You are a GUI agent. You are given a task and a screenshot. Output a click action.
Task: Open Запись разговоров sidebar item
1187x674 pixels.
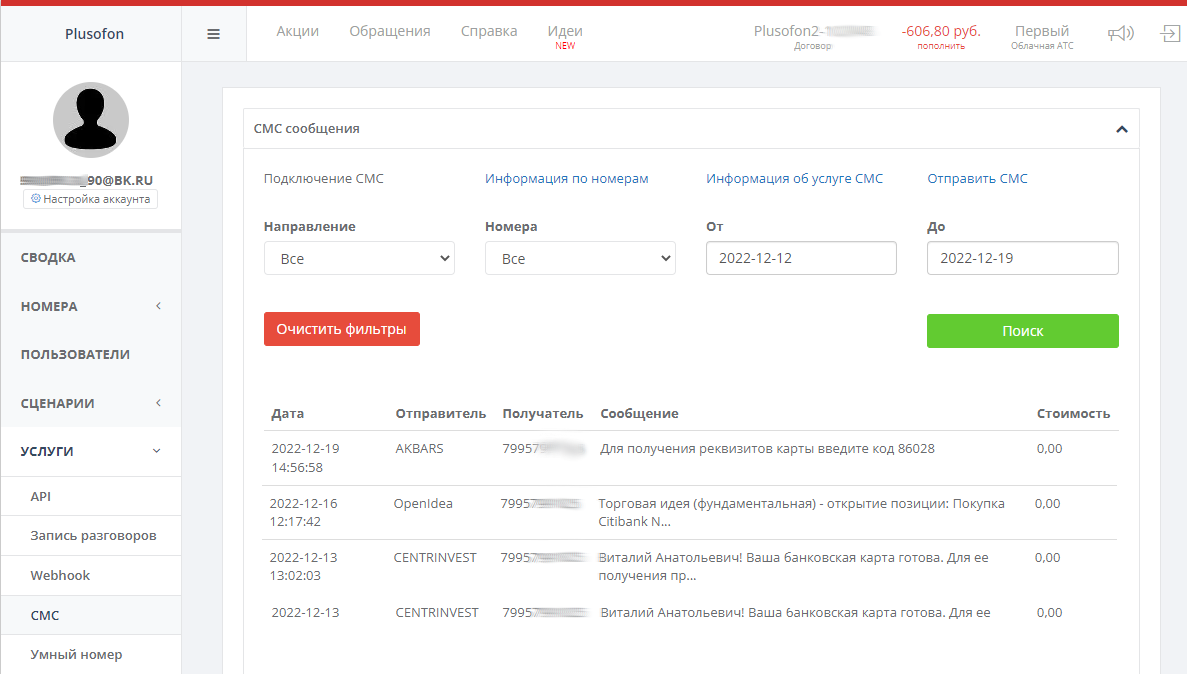pyautogui.click(x=93, y=535)
